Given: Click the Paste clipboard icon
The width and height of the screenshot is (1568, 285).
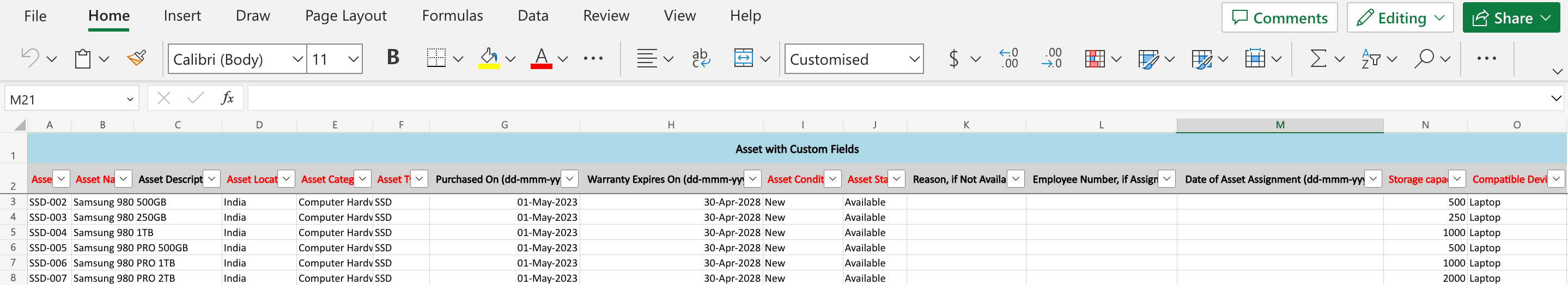Looking at the screenshot, I should pos(83,59).
